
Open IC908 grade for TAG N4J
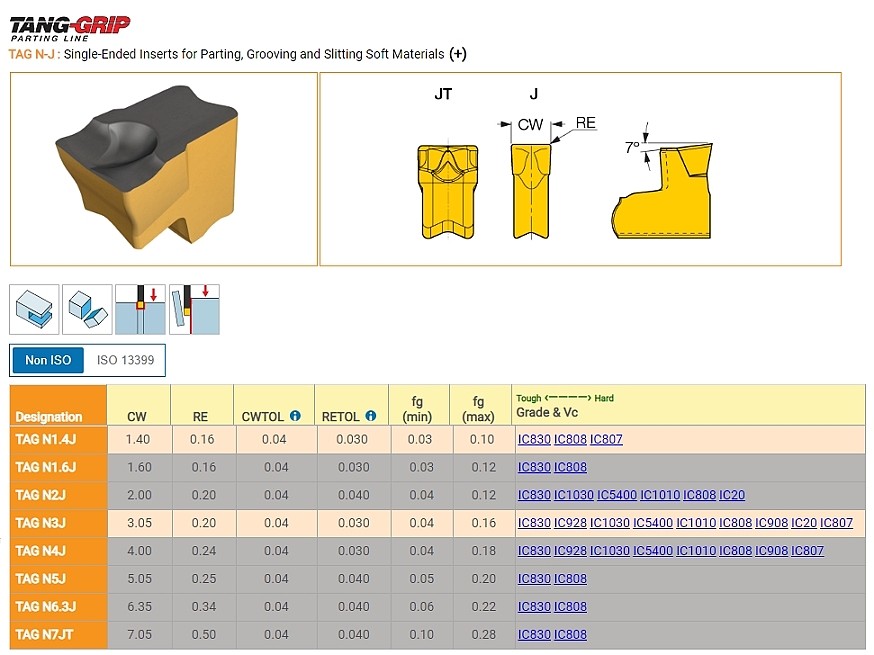tap(771, 551)
